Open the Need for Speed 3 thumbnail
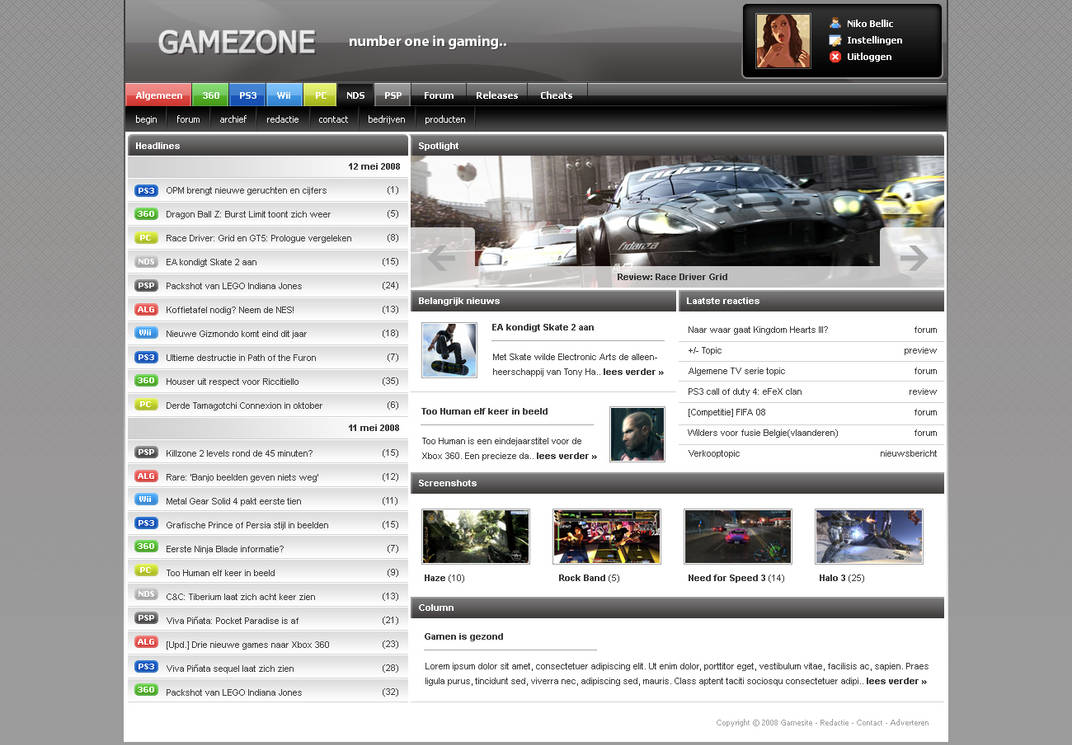The width and height of the screenshot is (1072, 745). (738, 537)
